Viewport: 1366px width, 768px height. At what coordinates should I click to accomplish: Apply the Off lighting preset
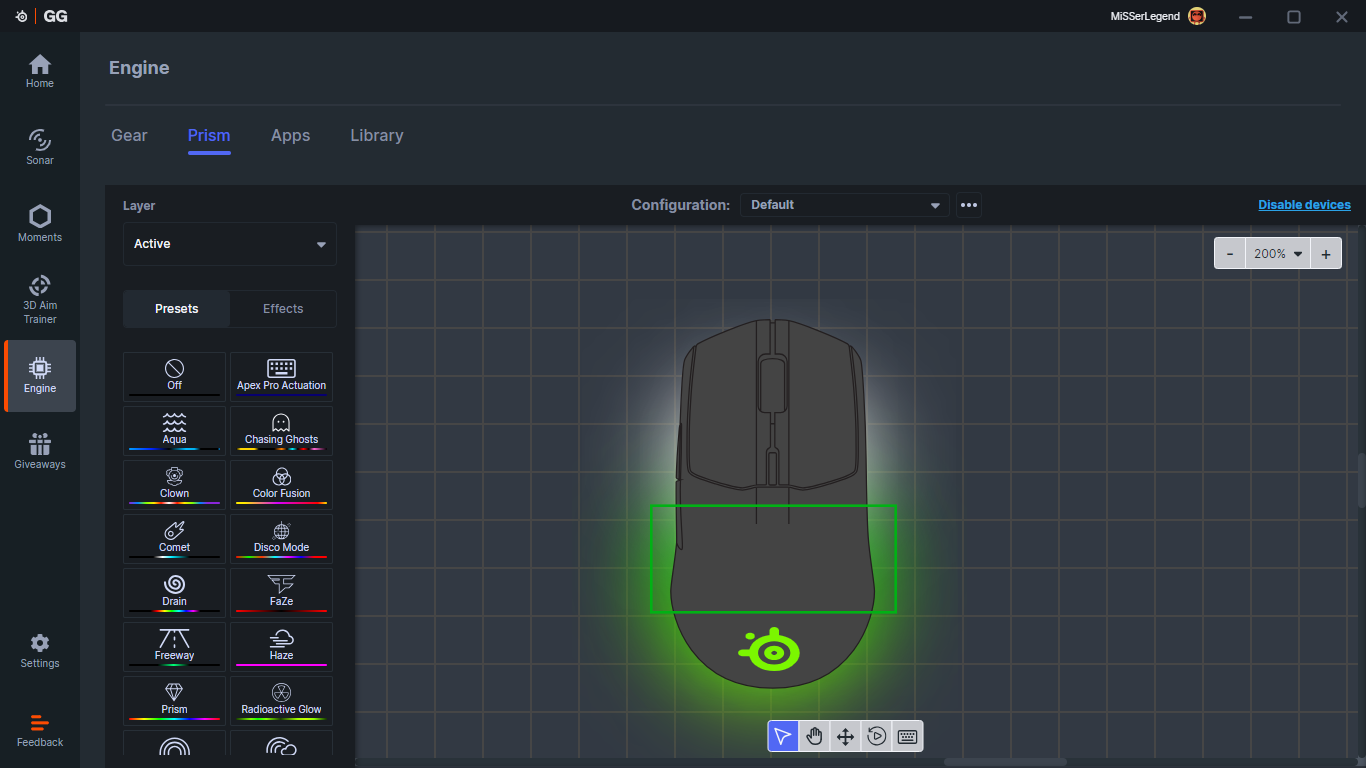(x=174, y=377)
